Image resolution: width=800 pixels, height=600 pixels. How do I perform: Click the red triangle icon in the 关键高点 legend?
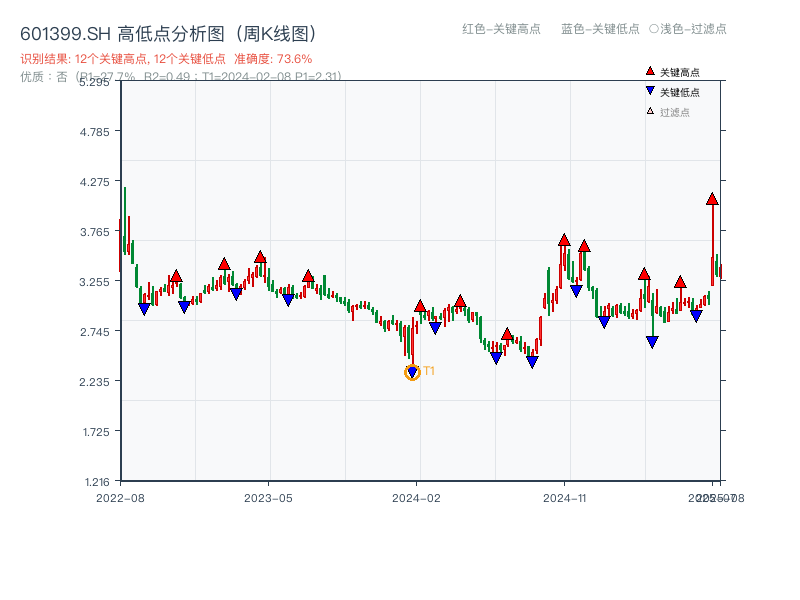pos(650,72)
